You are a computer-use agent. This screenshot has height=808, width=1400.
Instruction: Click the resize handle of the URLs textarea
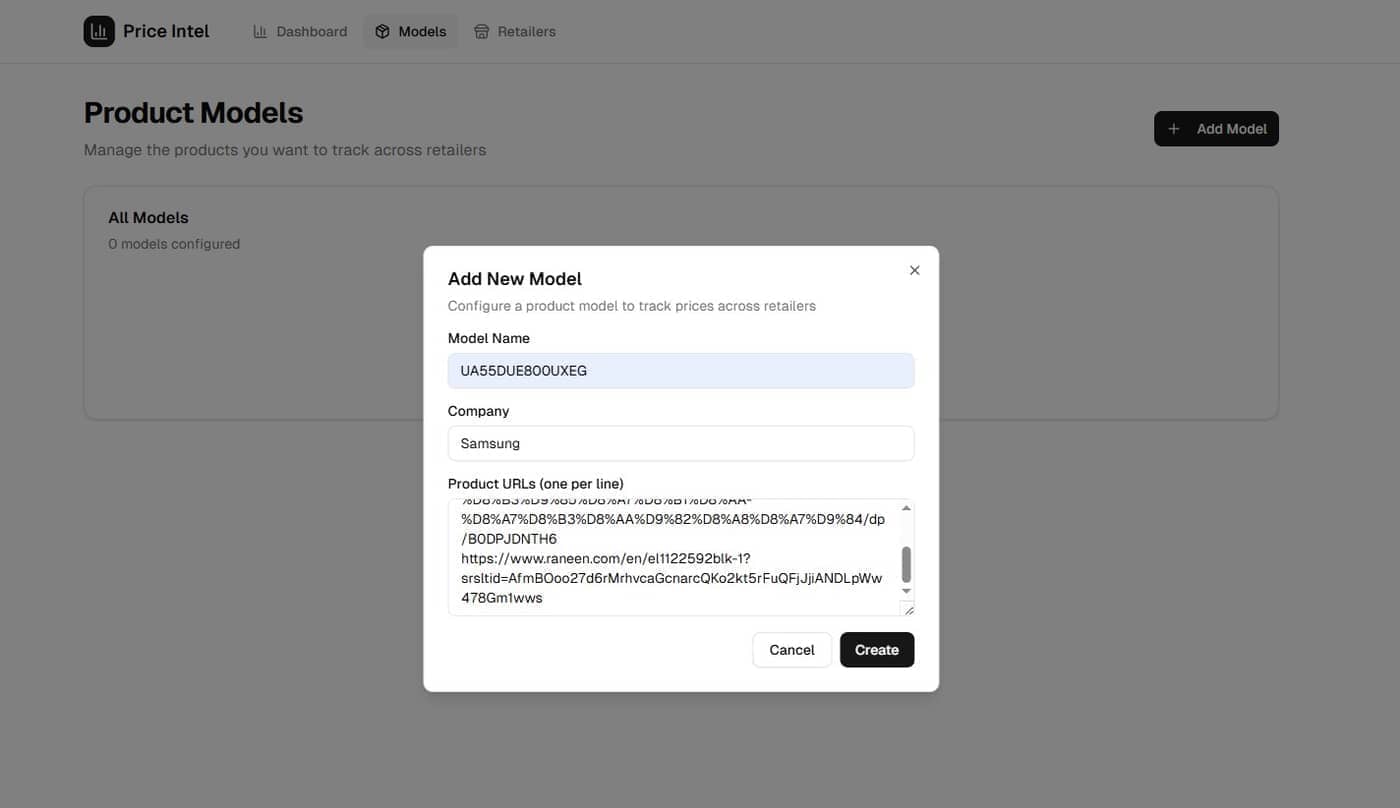click(x=909, y=611)
